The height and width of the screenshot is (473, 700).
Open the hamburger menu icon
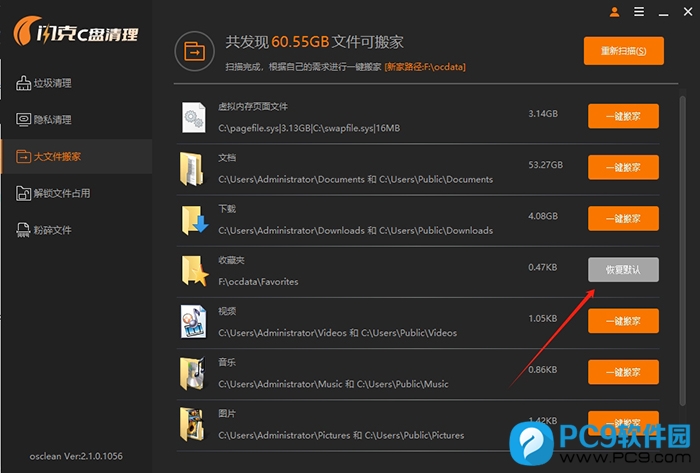[x=639, y=12]
